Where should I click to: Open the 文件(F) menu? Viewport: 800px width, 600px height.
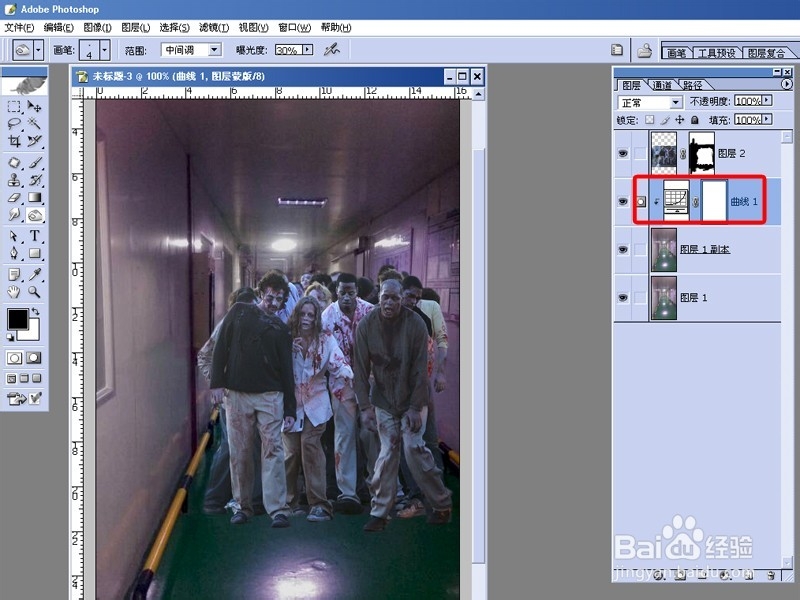click(x=19, y=28)
